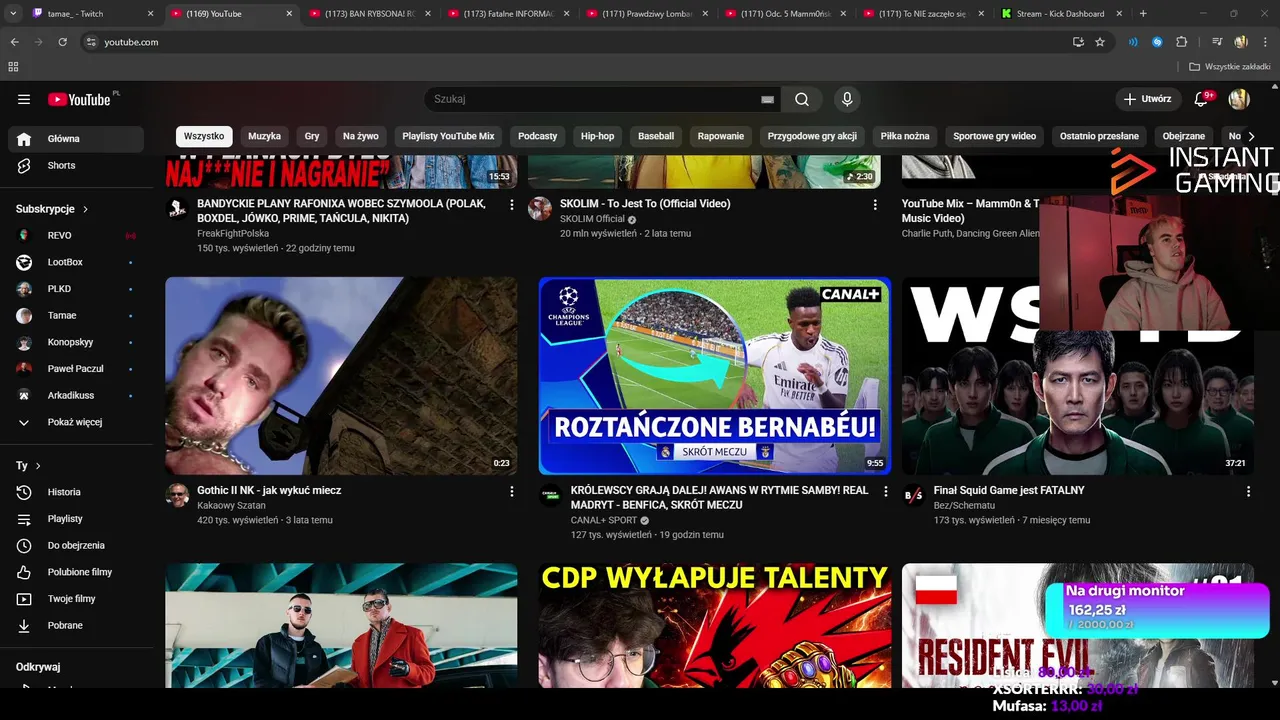Start voice search with microphone icon
Viewport: 1280px width, 720px height.
[847, 99]
